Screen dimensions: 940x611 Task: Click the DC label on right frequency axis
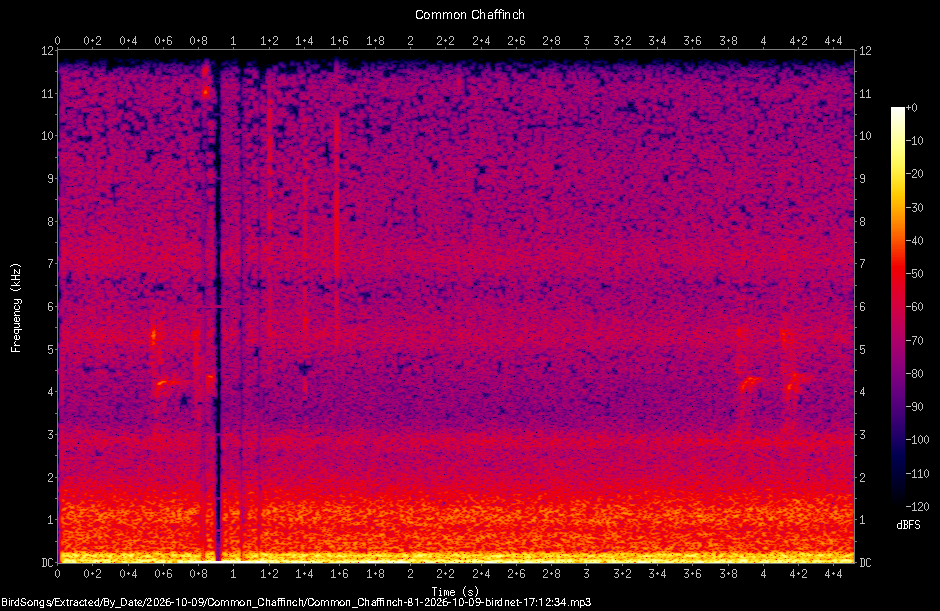[x=865, y=562]
